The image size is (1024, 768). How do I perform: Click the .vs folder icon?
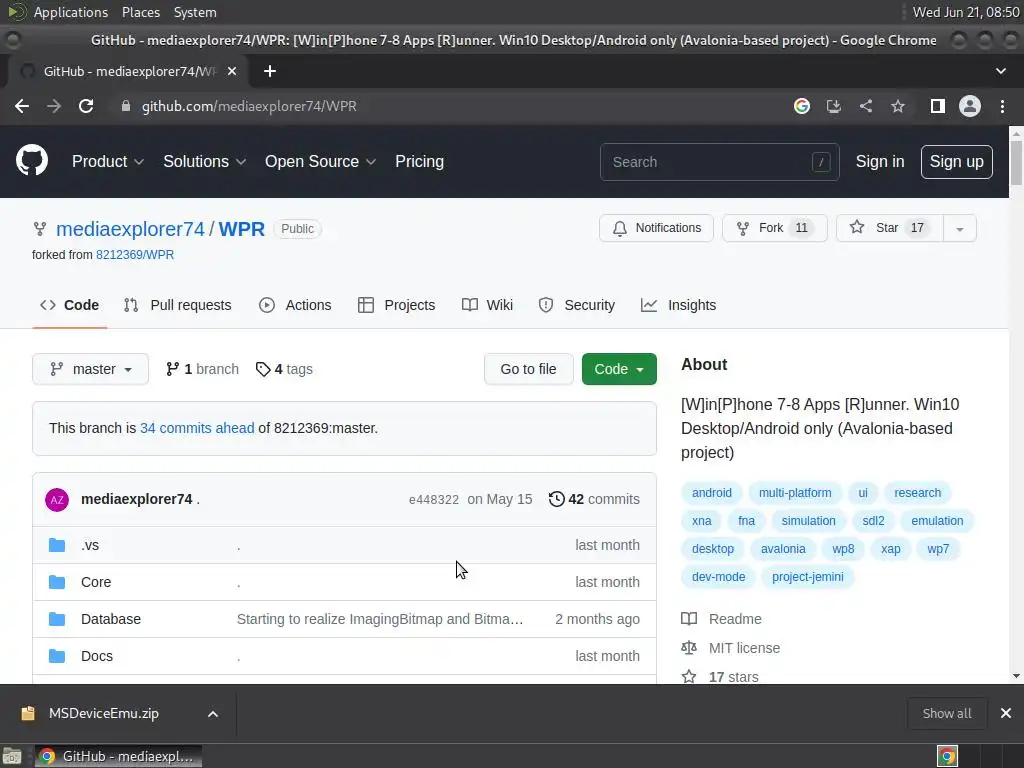57,545
